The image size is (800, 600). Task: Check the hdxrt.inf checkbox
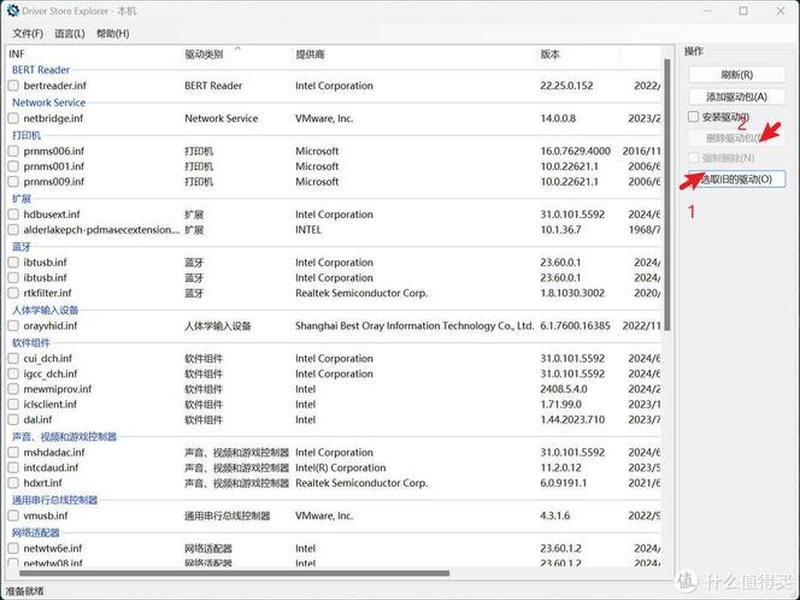tap(13, 483)
